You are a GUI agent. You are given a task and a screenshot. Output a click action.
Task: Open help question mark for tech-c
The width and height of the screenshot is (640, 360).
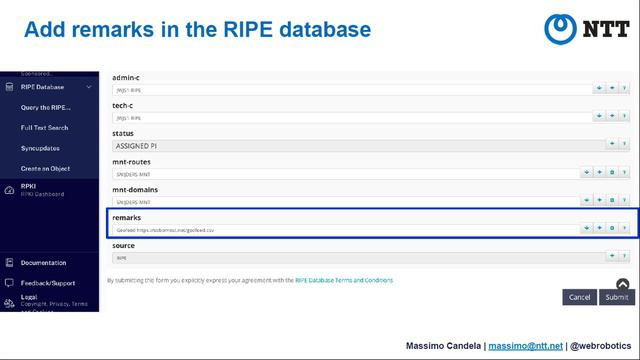624,116
